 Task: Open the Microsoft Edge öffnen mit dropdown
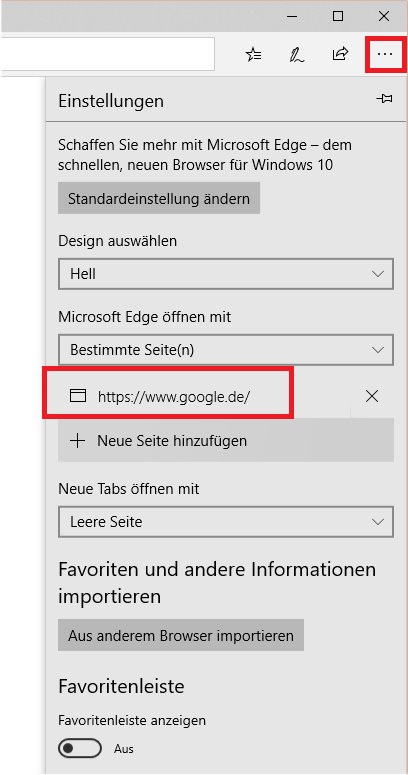coord(226,350)
